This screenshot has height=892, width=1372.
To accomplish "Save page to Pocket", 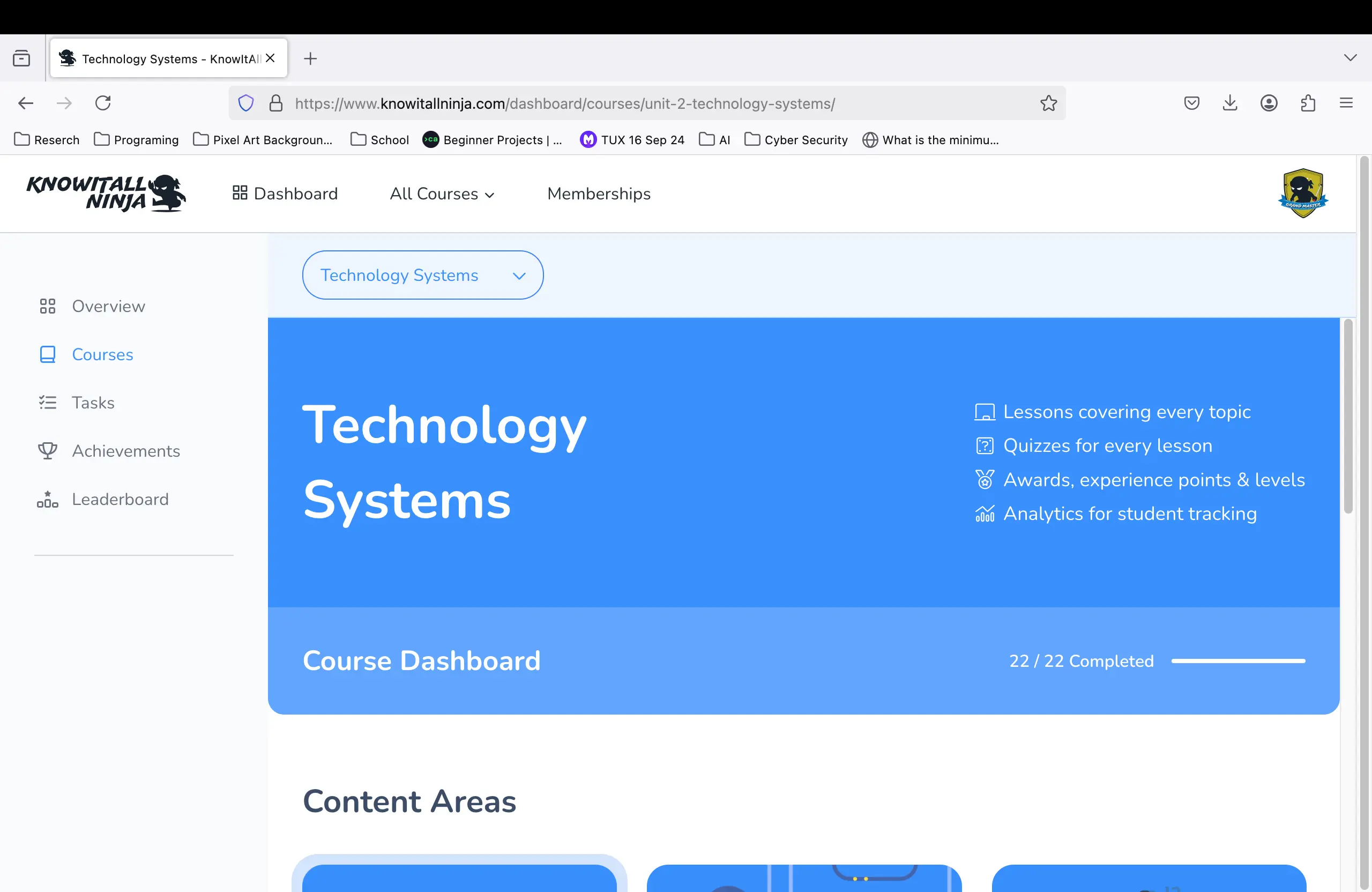I will pos(1191,102).
